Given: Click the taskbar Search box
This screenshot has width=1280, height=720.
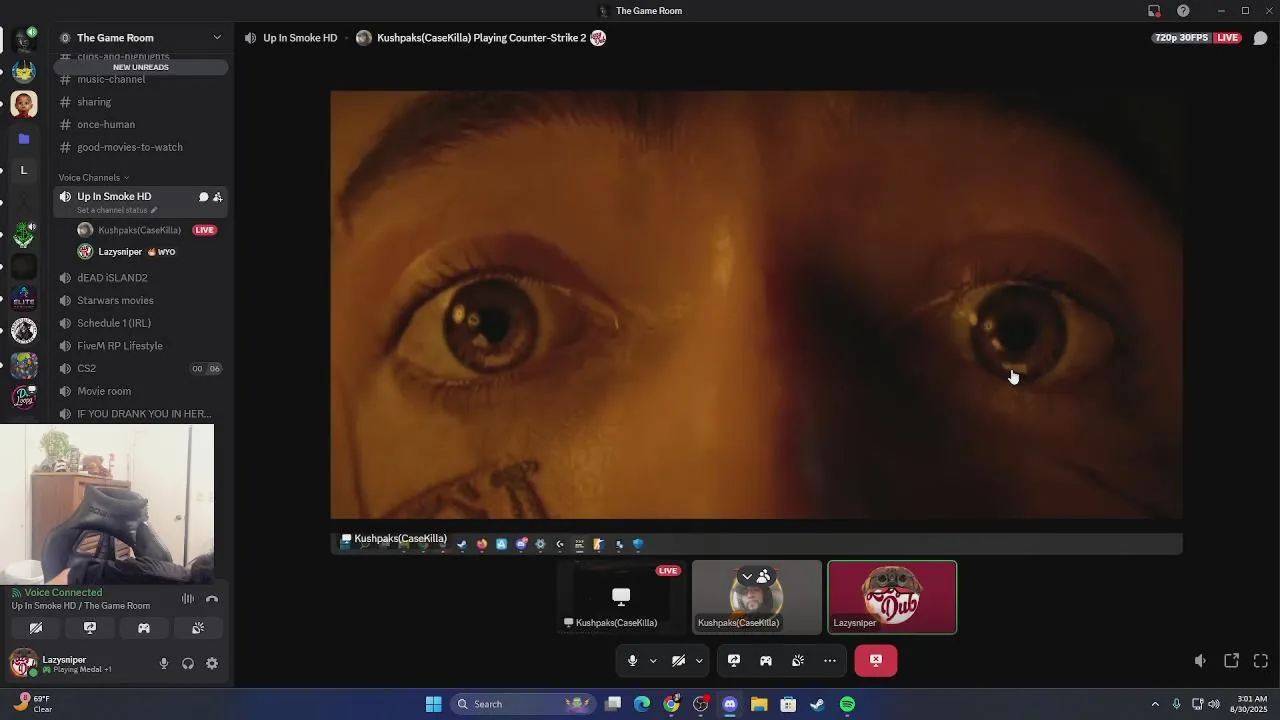Looking at the screenshot, I should [x=522, y=704].
